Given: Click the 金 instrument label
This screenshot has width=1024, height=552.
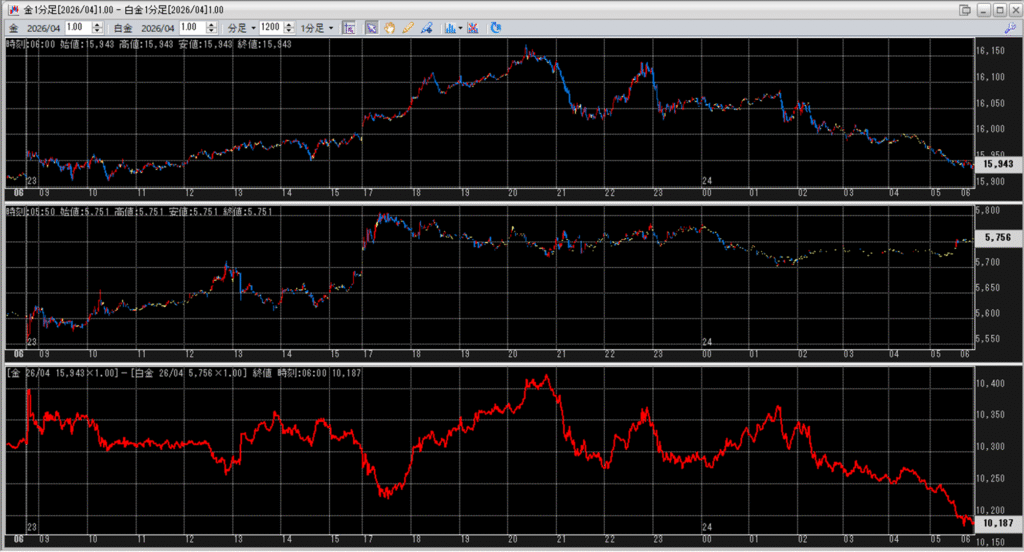Looking at the screenshot, I should point(12,28).
